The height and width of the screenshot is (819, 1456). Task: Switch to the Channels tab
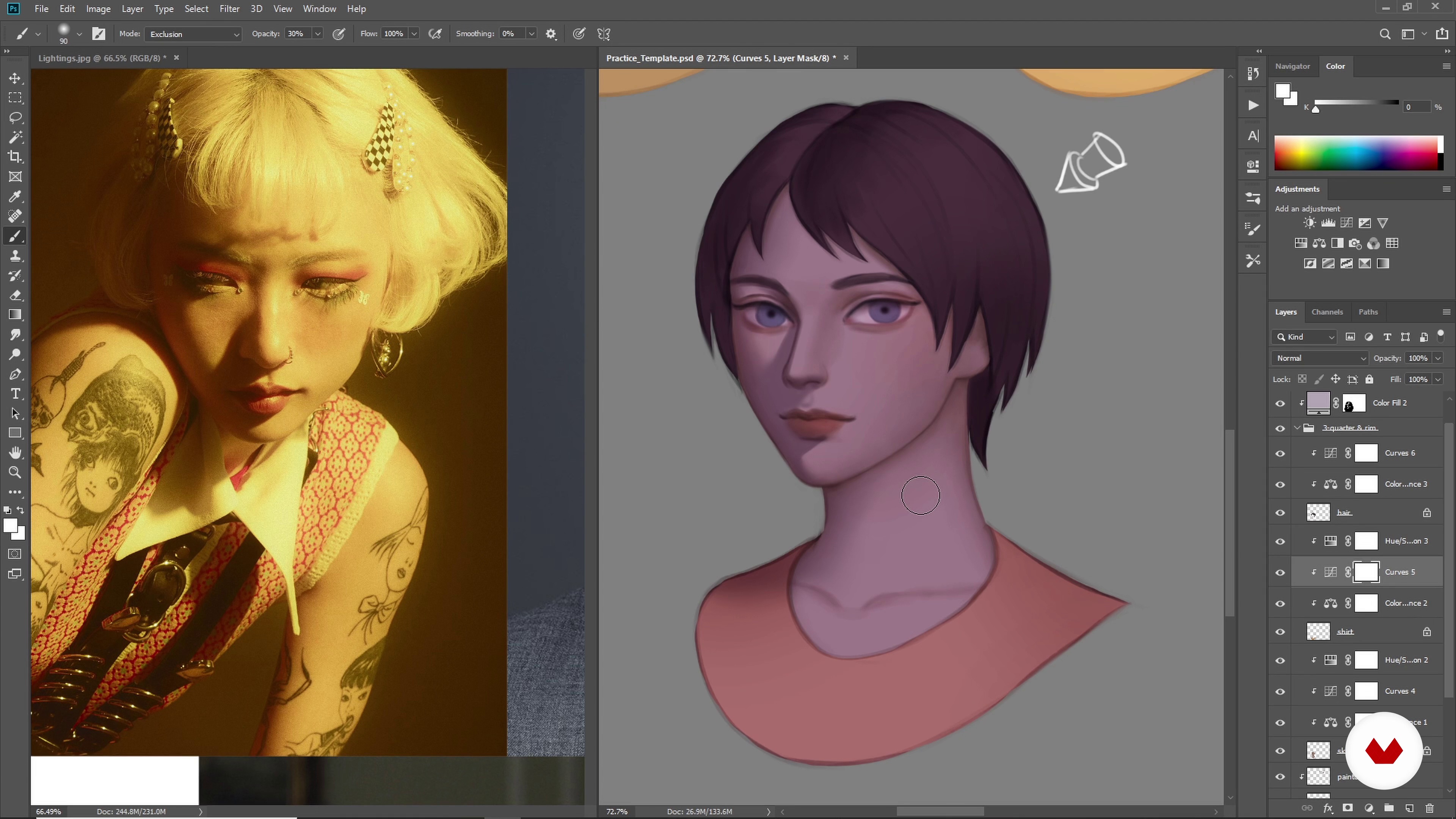1327,312
